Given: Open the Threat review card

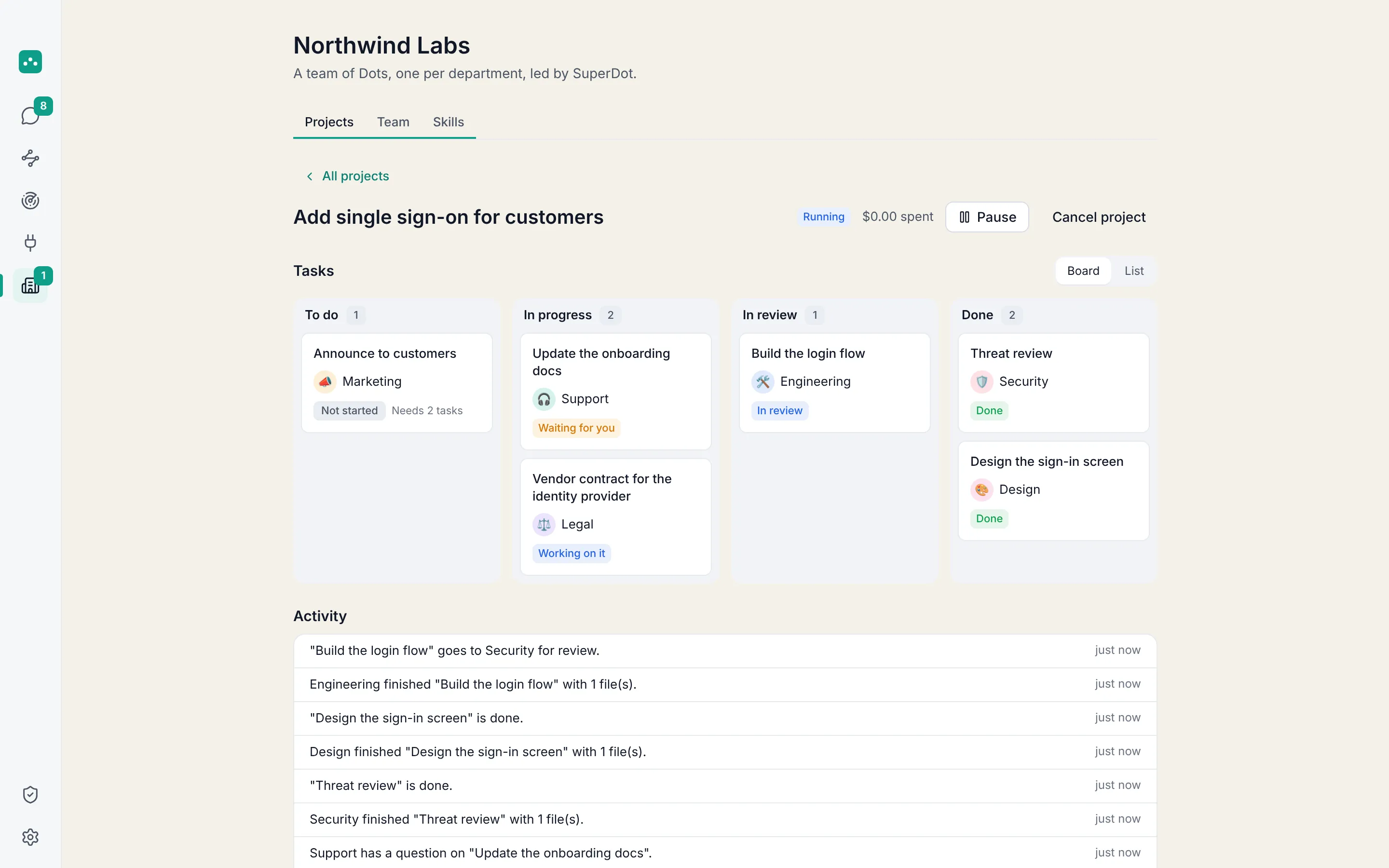Looking at the screenshot, I should pyautogui.click(x=1053, y=383).
